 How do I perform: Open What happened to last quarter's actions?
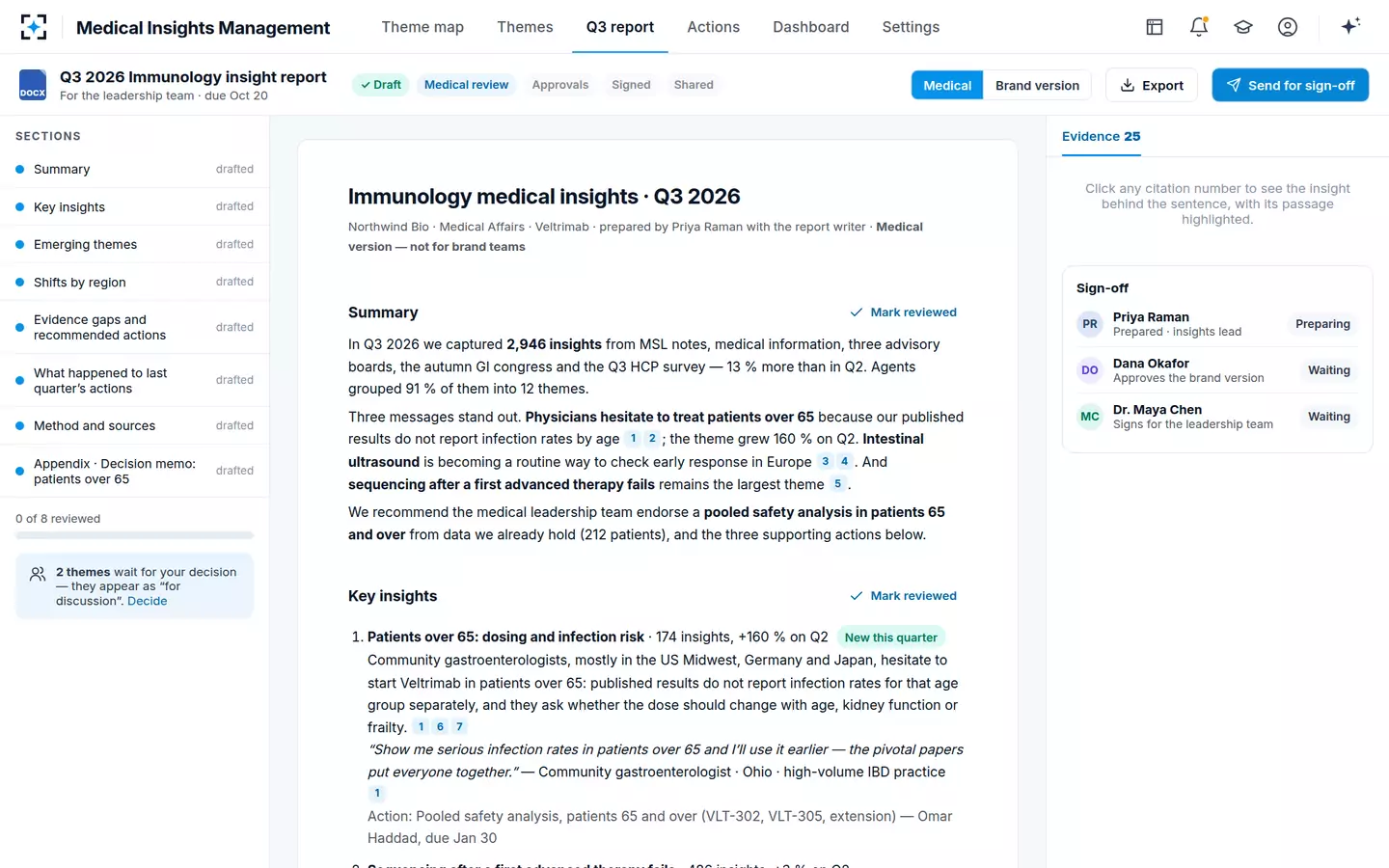point(135,380)
